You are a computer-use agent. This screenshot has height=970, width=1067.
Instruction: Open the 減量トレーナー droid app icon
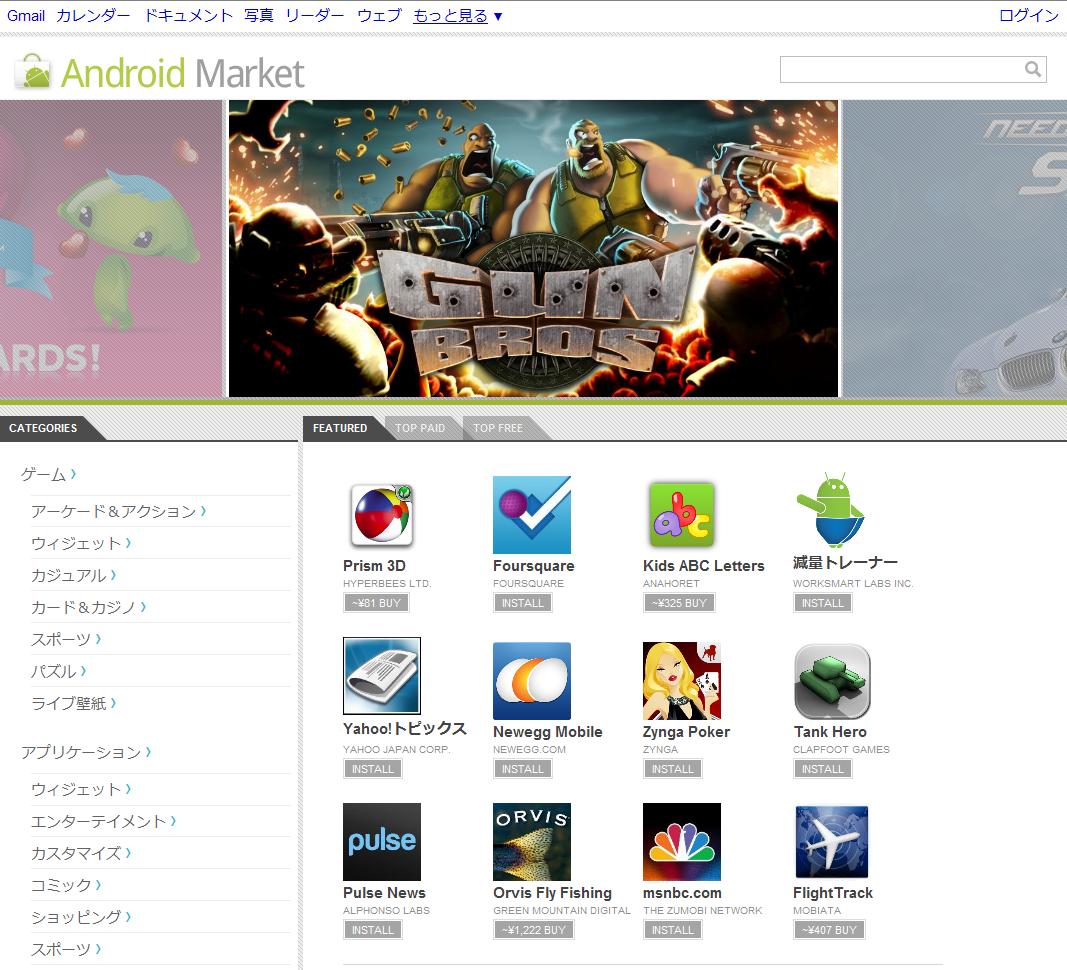pos(831,511)
